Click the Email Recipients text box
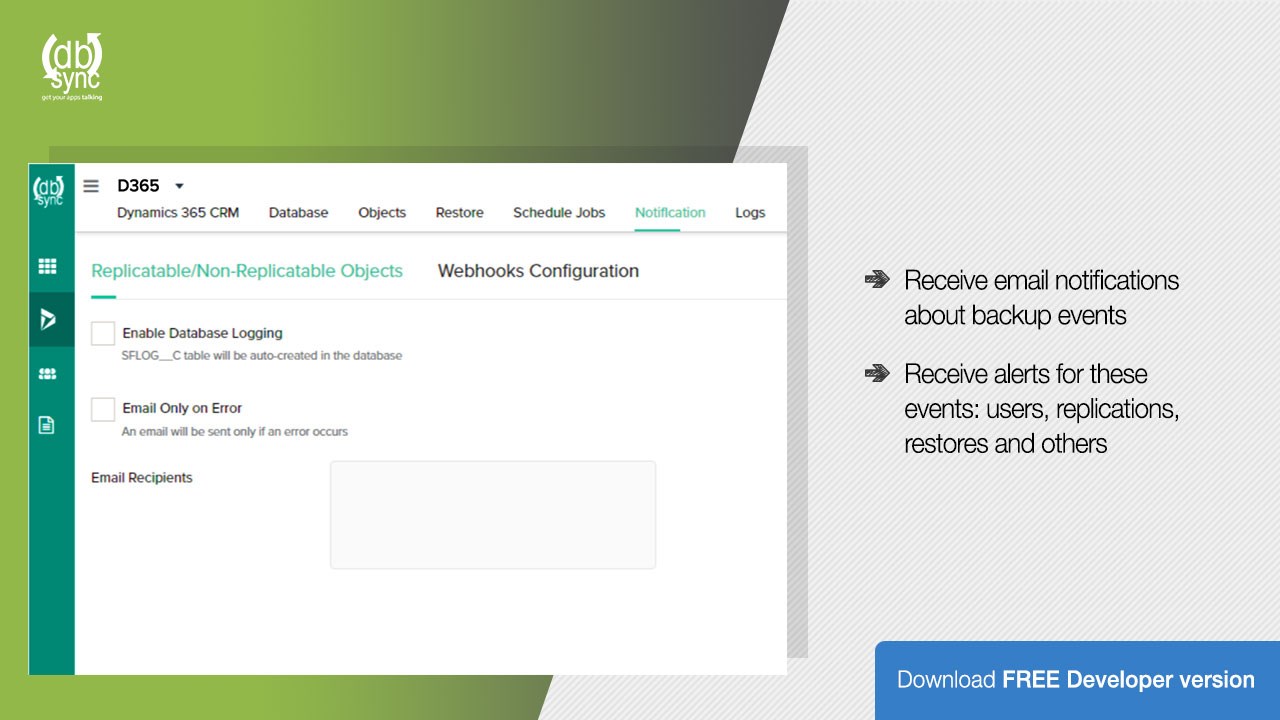 [493, 515]
